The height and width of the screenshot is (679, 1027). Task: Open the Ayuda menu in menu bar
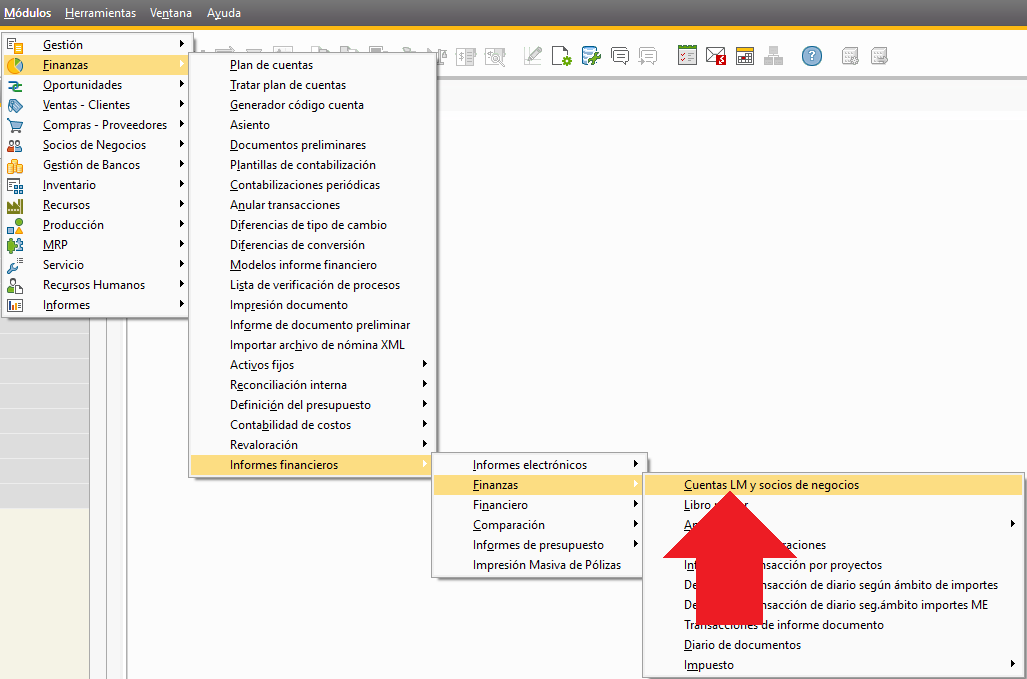(x=223, y=13)
